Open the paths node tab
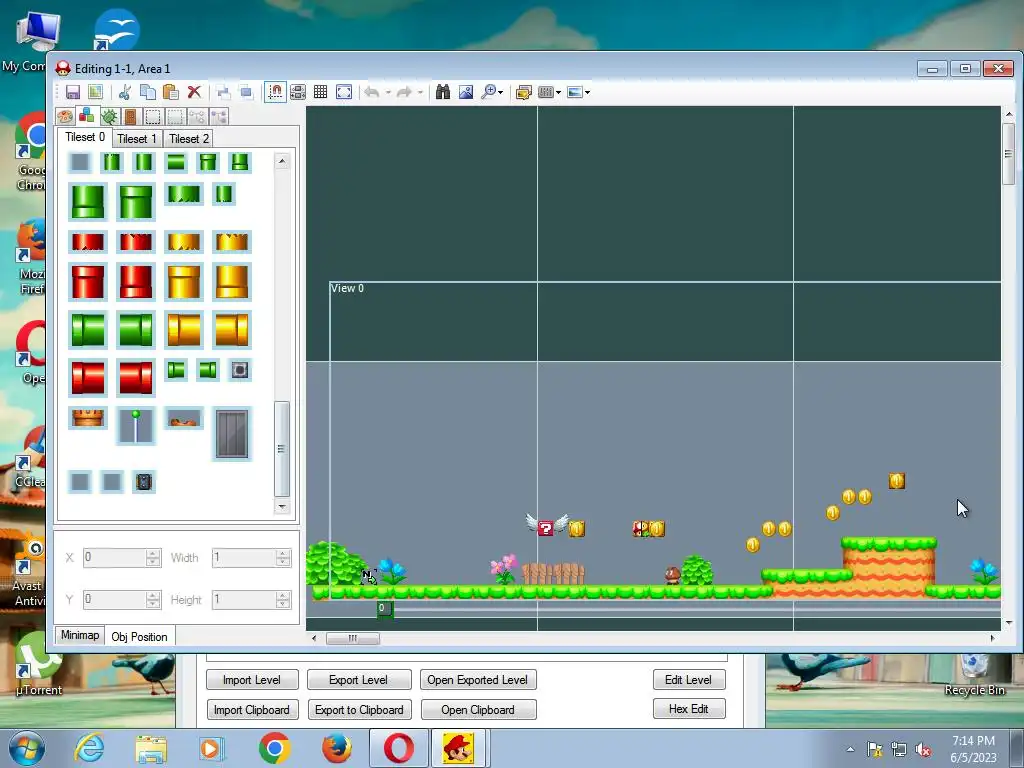The height and width of the screenshot is (768, 1024). (197, 117)
